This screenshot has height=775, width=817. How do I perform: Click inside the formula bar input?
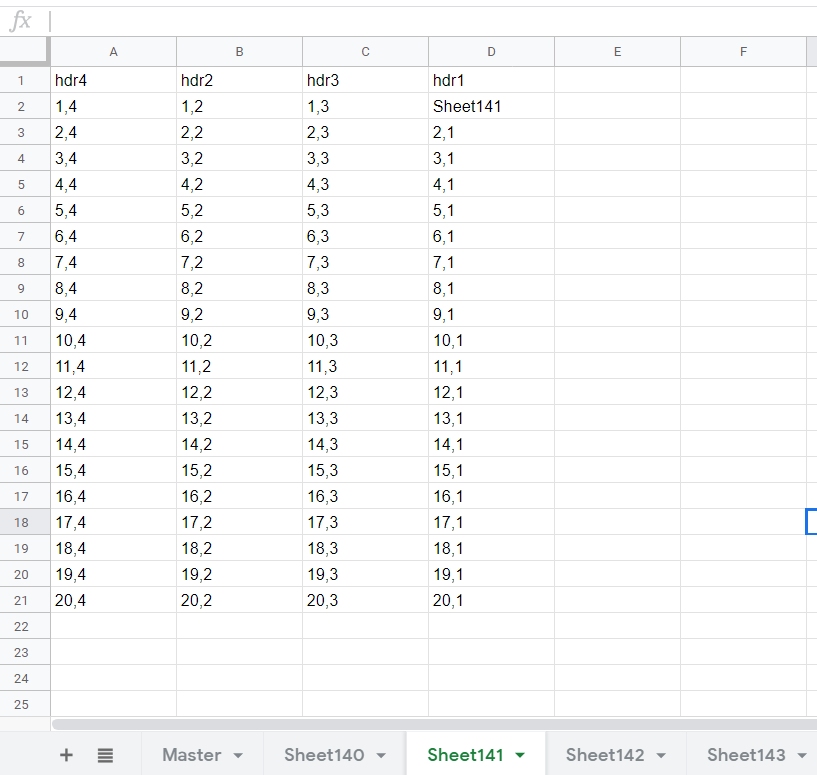[x=430, y=21]
